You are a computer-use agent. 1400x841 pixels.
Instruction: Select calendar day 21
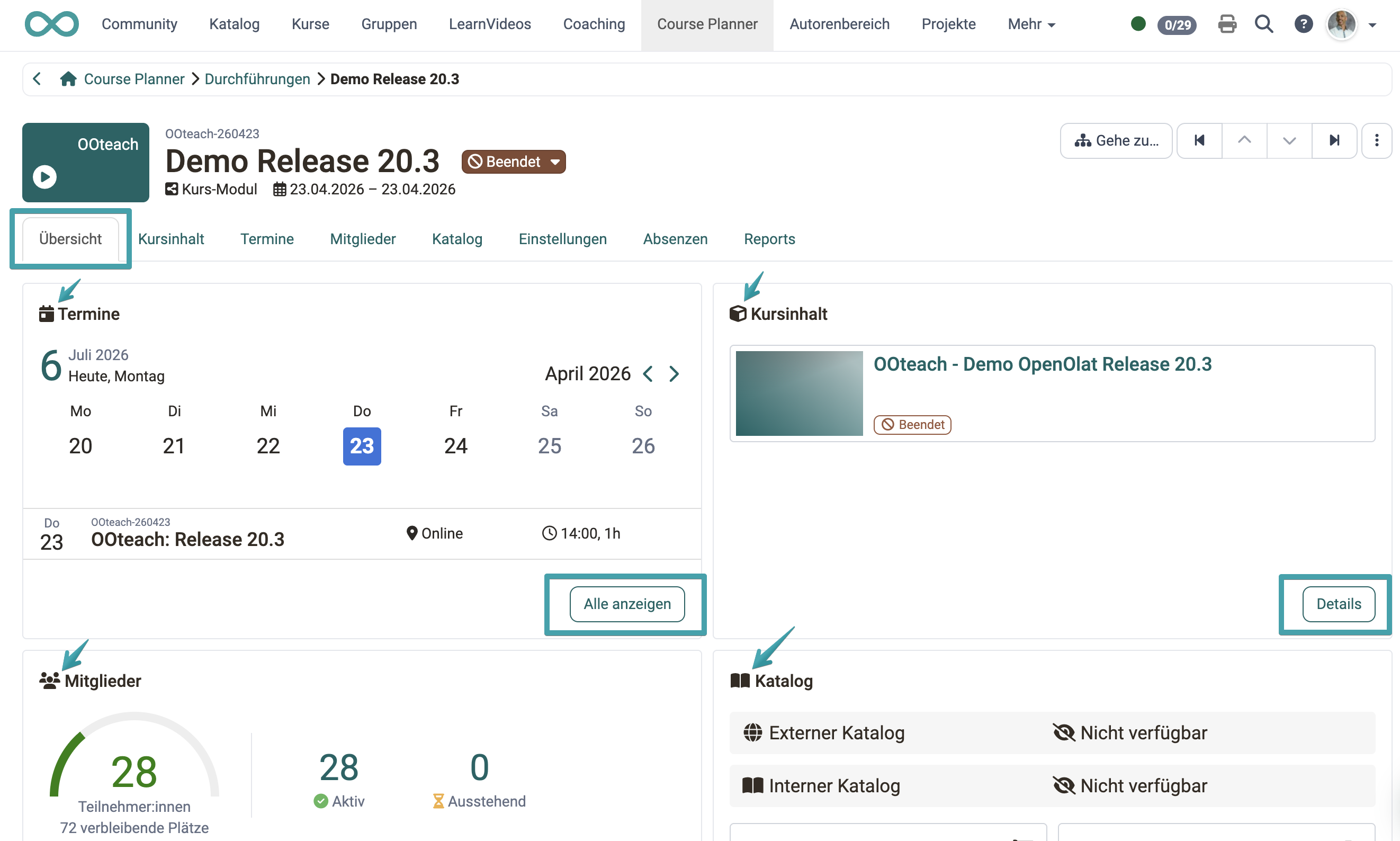click(174, 446)
